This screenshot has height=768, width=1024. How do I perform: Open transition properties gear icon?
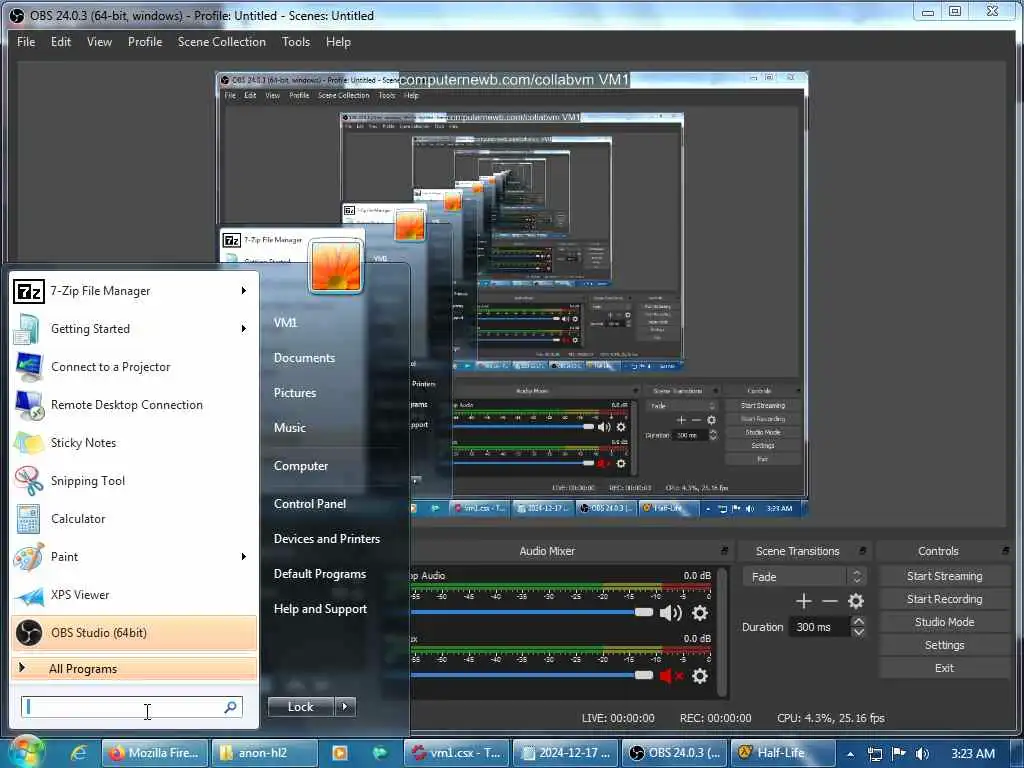[856, 601]
